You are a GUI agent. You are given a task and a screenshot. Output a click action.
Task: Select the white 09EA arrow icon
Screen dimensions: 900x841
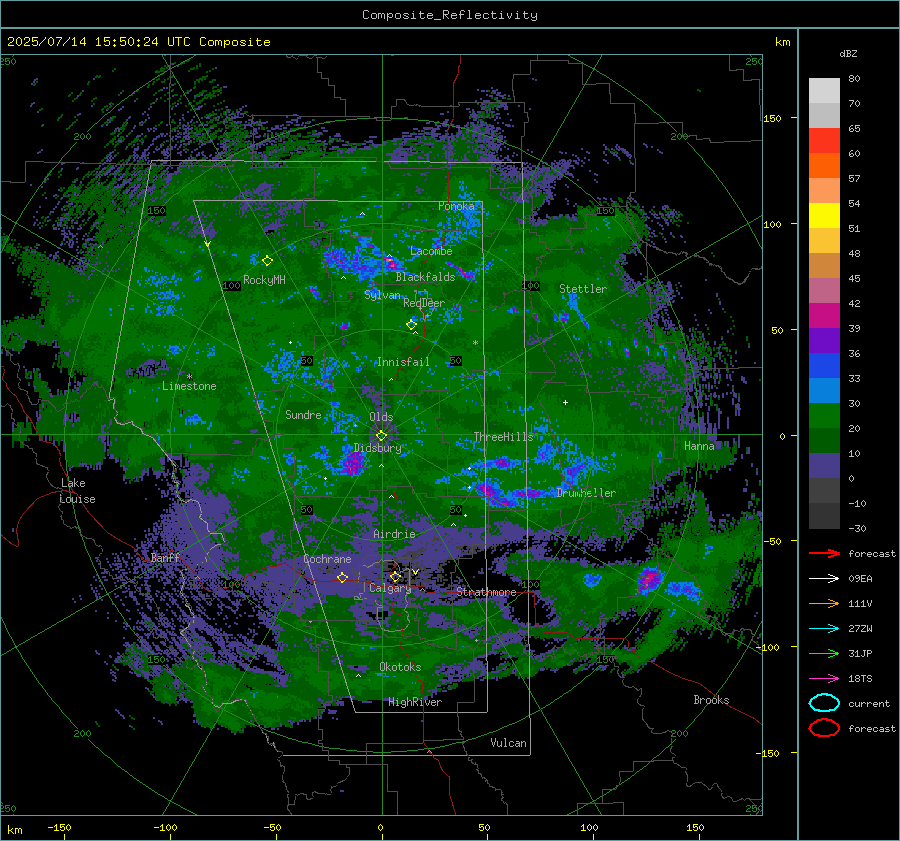click(824, 579)
